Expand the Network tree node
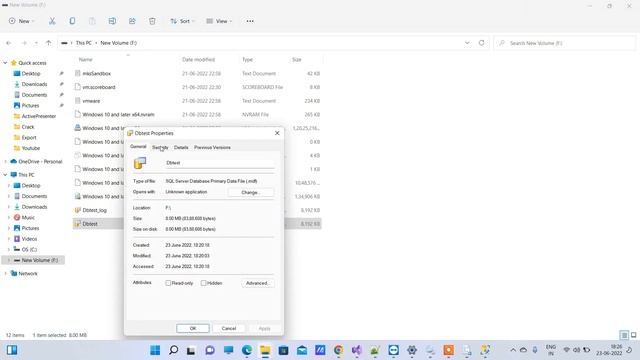Screen dimensions: 640x360 pos(5,273)
